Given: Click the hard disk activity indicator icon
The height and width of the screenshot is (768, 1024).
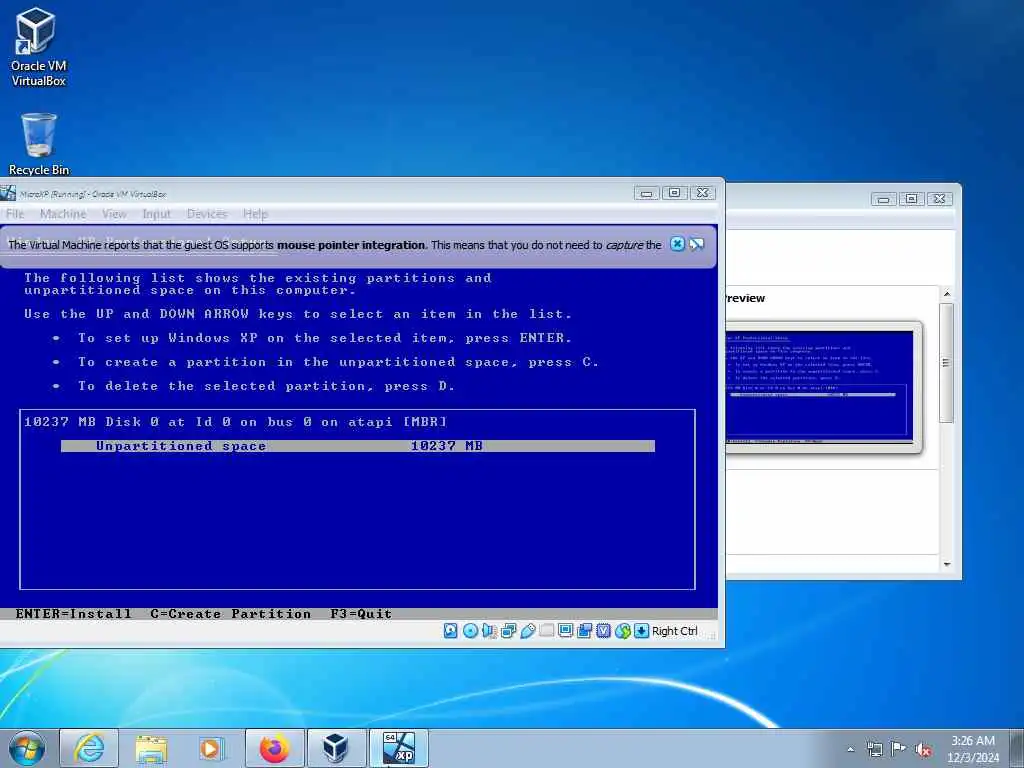Looking at the screenshot, I should (451, 631).
